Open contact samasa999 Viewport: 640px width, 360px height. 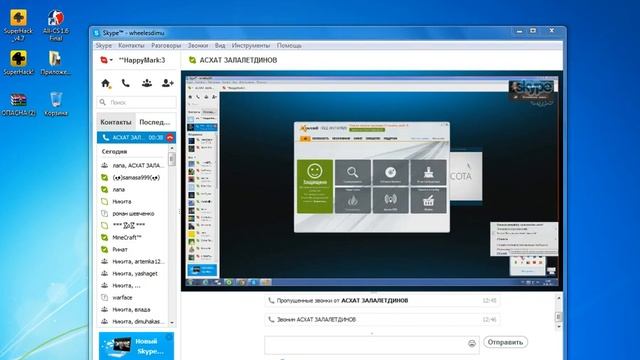point(132,178)
